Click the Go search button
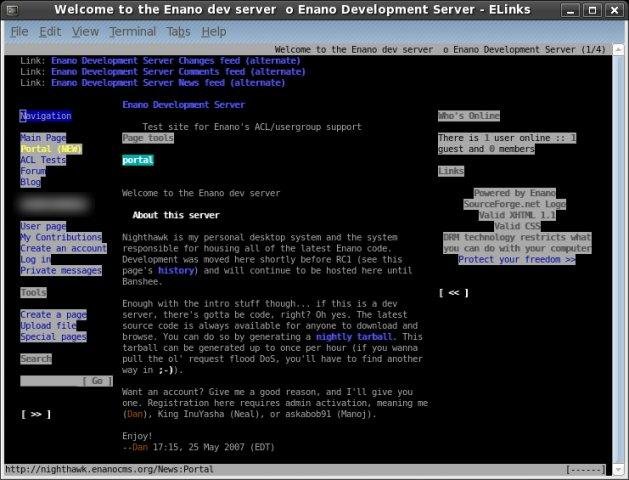 click(97, 381)
